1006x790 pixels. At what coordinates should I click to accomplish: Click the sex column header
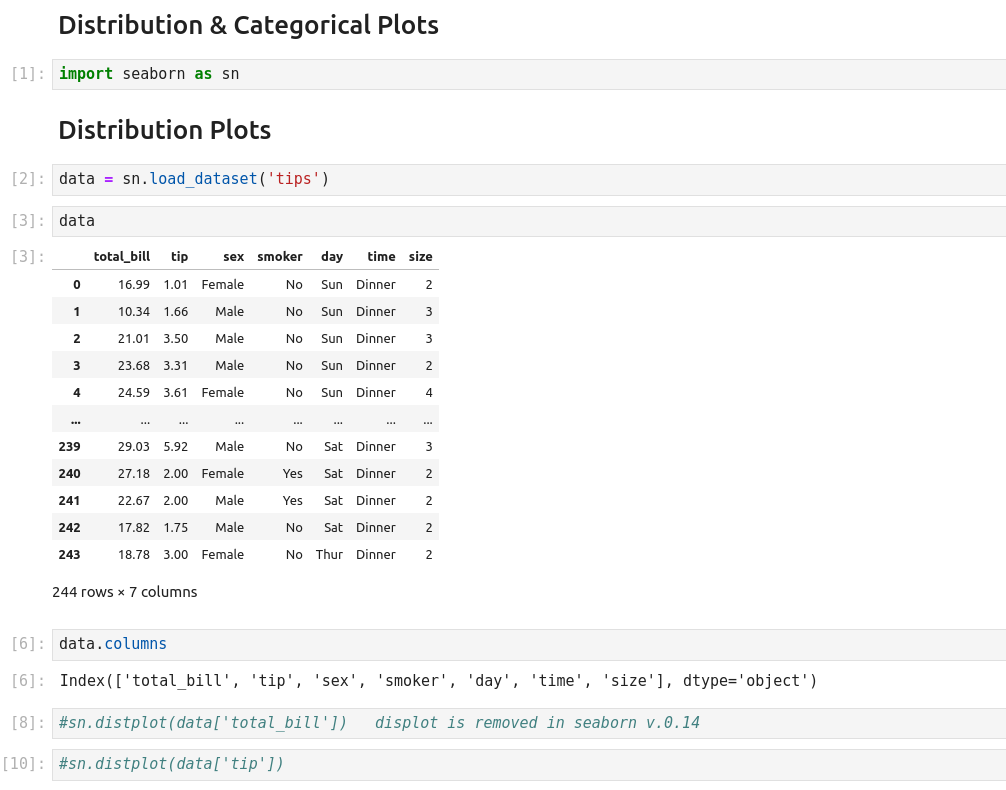(233, 257)
